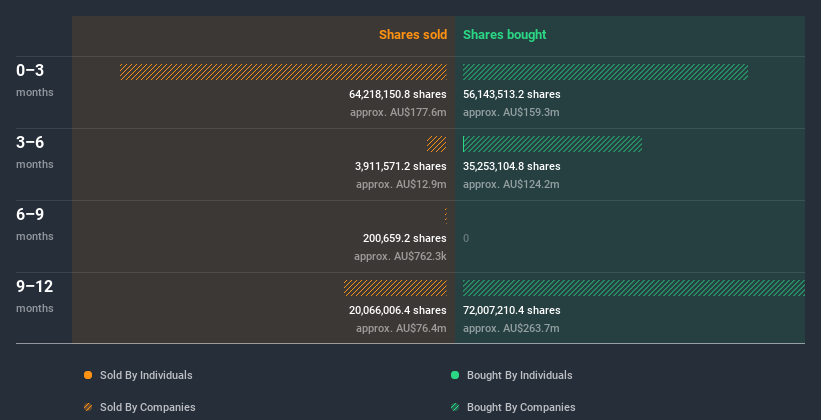Click the hatched Sold By Companies legend icon
This screenshot has width=821, height=420.
(88, 407)
